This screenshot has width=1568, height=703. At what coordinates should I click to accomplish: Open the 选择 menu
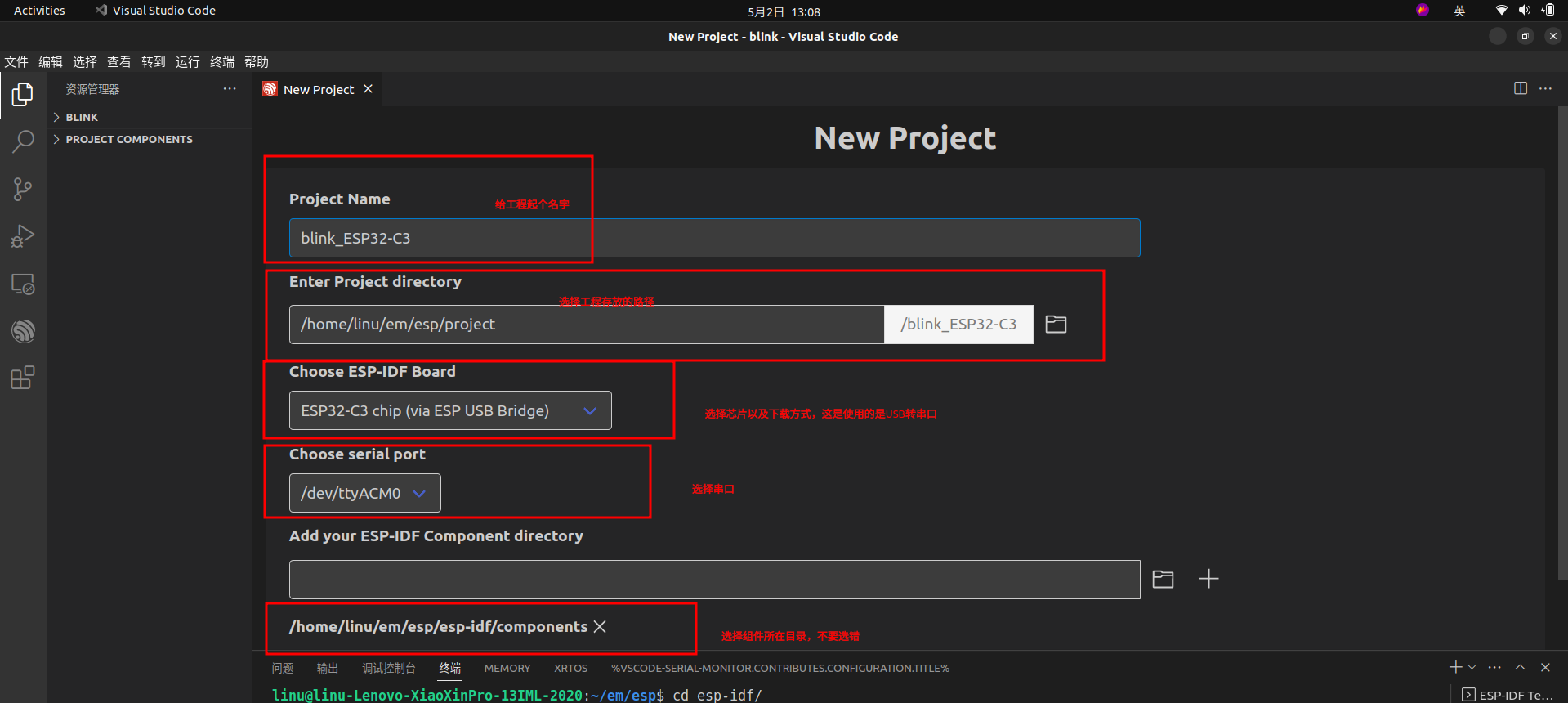[85, 62]
